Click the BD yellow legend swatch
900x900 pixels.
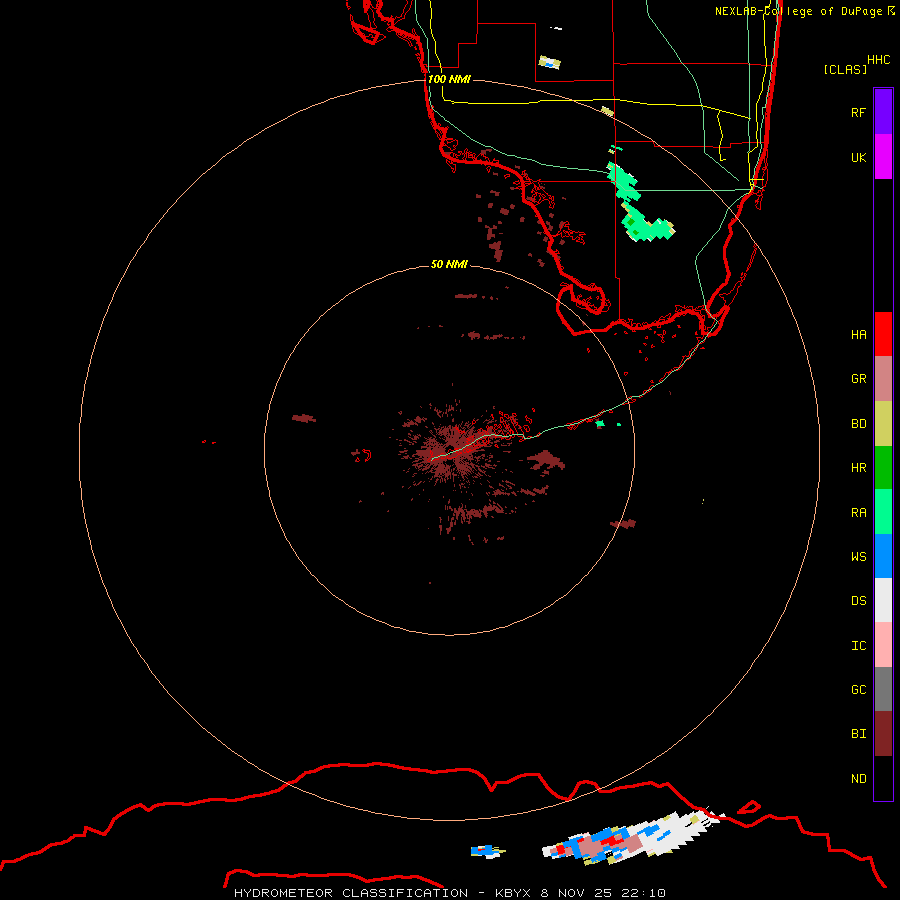click(x=883, y=424)
